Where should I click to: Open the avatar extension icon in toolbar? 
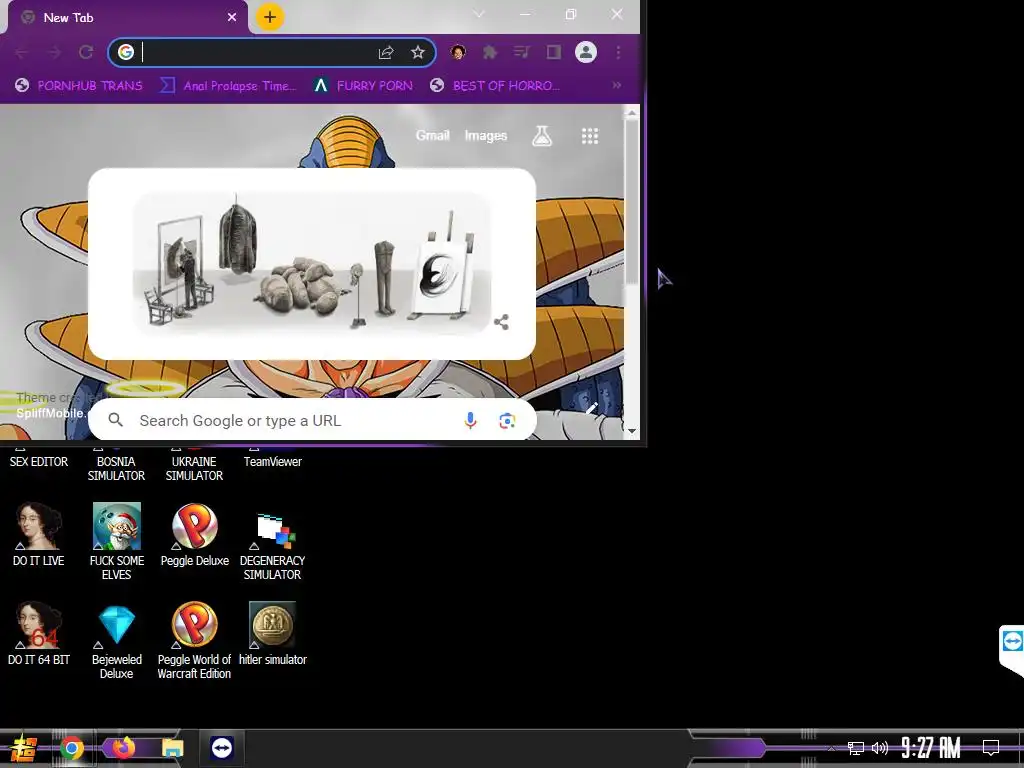tap(458, 52)
